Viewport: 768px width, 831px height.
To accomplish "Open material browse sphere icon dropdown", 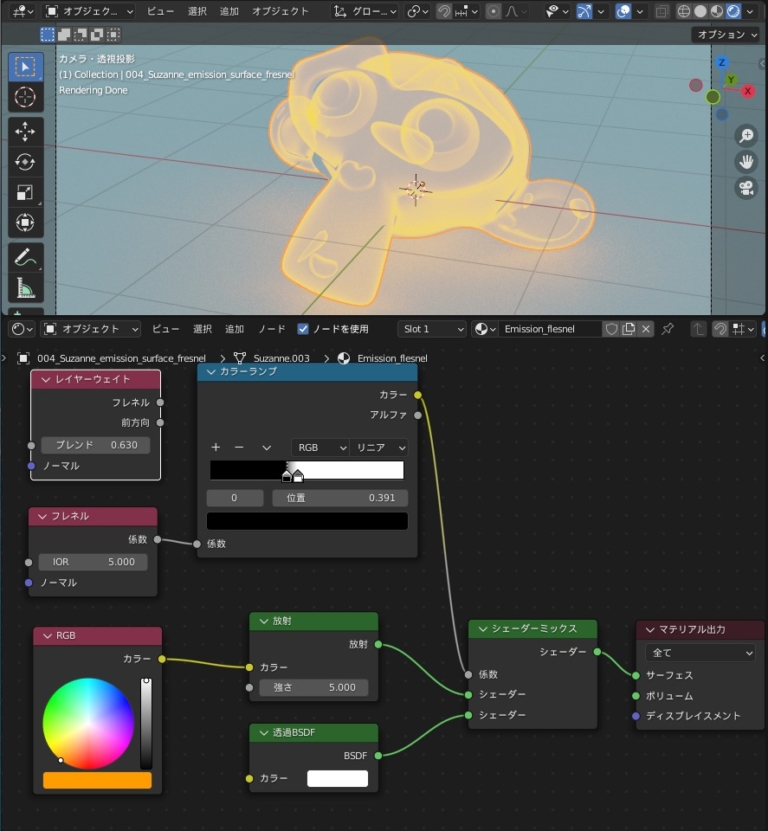I will [485, 329].
